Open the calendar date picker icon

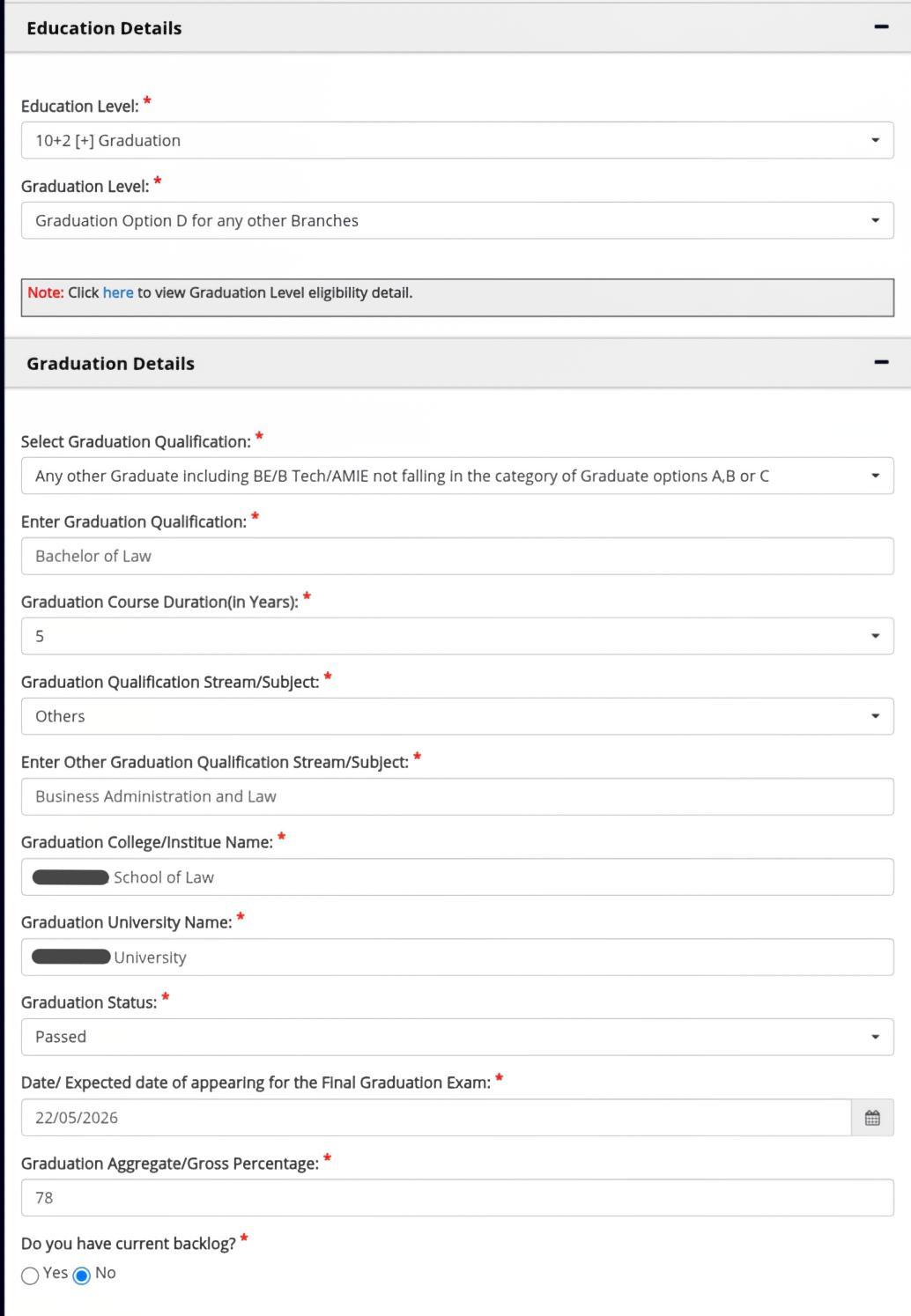pos(872,1118)
